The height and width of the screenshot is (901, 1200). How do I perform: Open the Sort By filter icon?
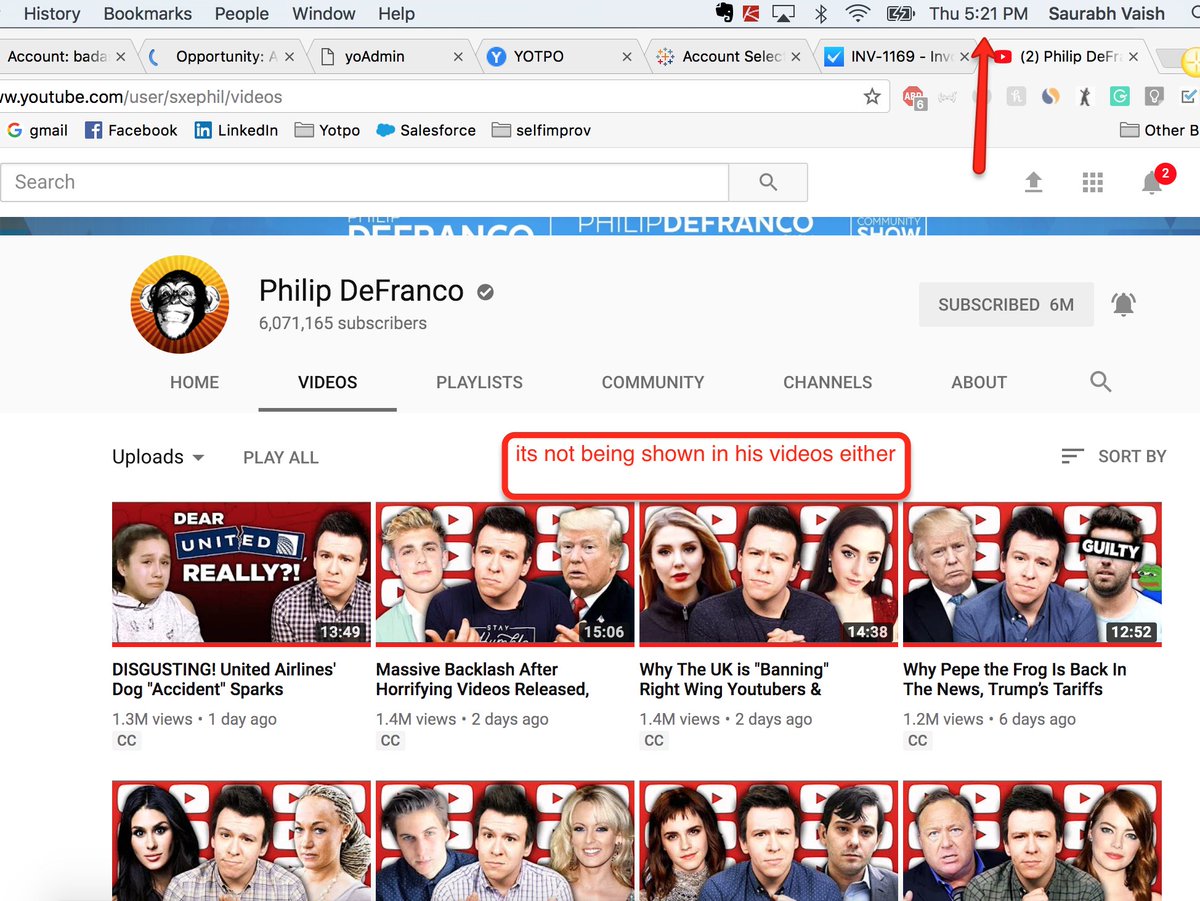[1072, 456]
